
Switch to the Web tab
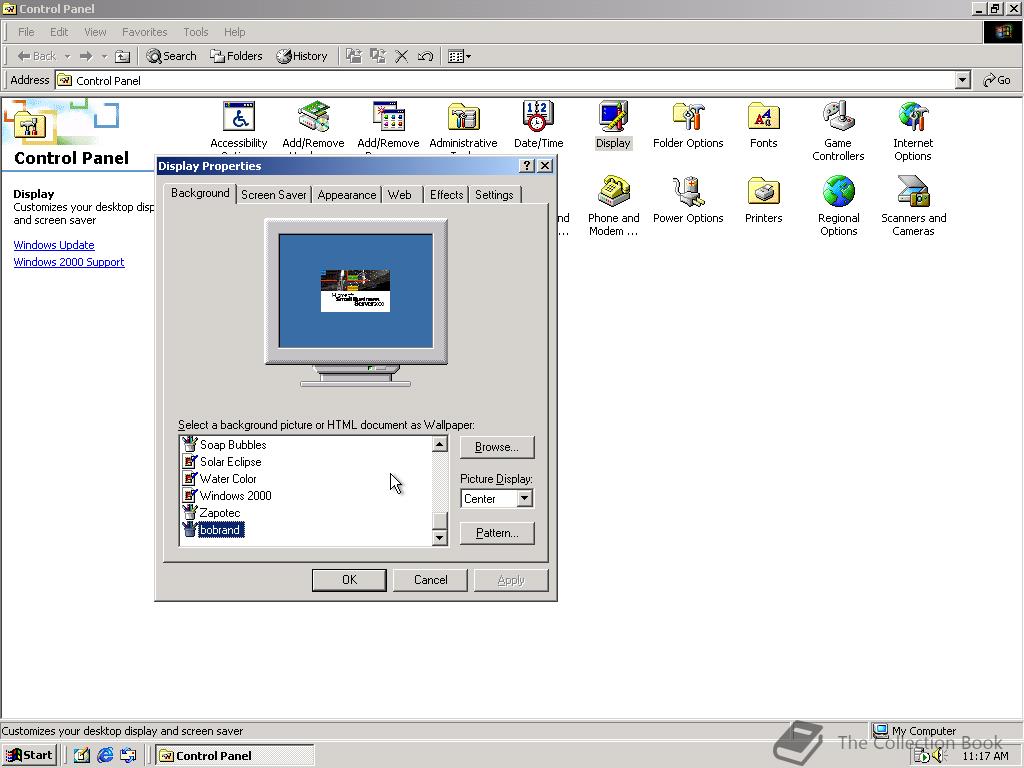tap(400, 195)
